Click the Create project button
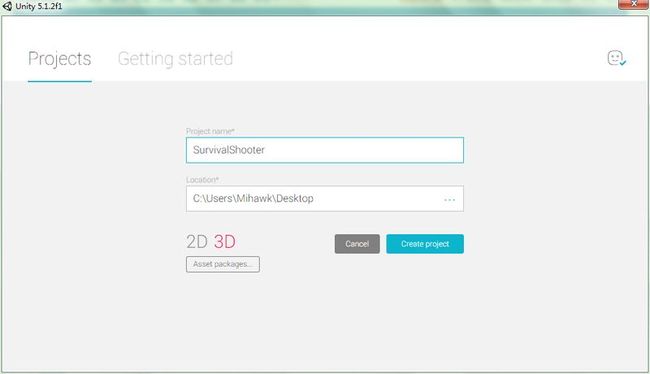The height and width of the screenshot is (374, 650). pos(425,244)
